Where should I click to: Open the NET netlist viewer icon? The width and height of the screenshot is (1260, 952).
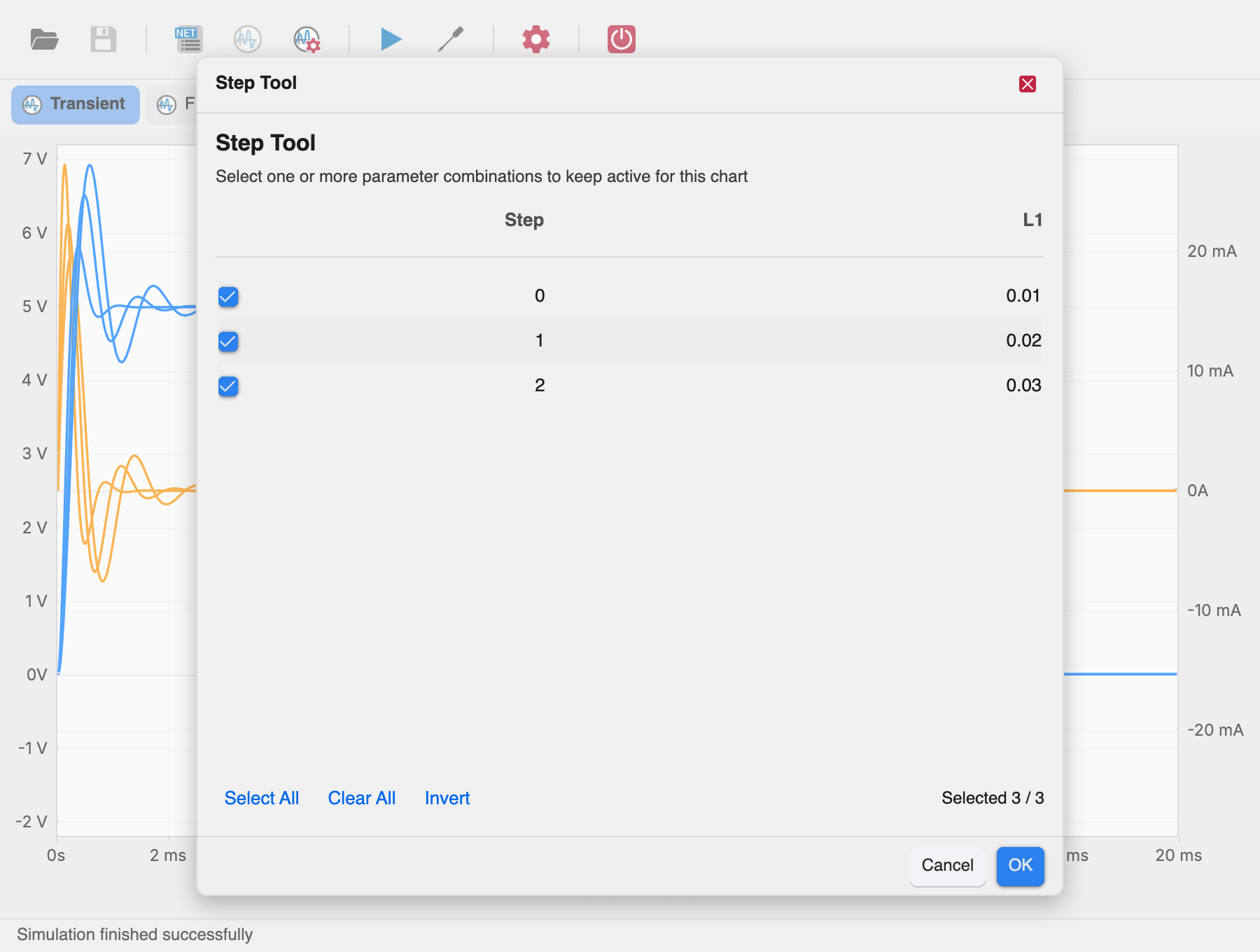[x=188, y=39]
